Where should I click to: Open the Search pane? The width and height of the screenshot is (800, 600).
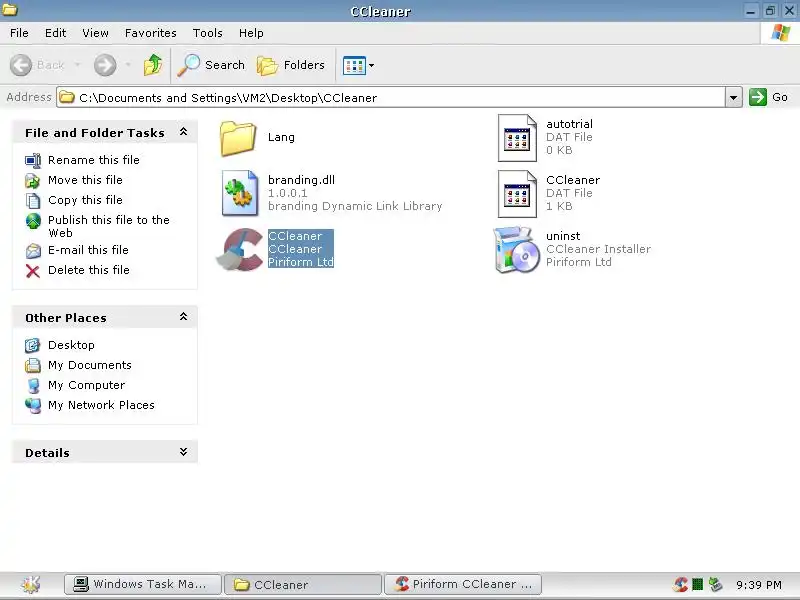click(x=211, y=65)
